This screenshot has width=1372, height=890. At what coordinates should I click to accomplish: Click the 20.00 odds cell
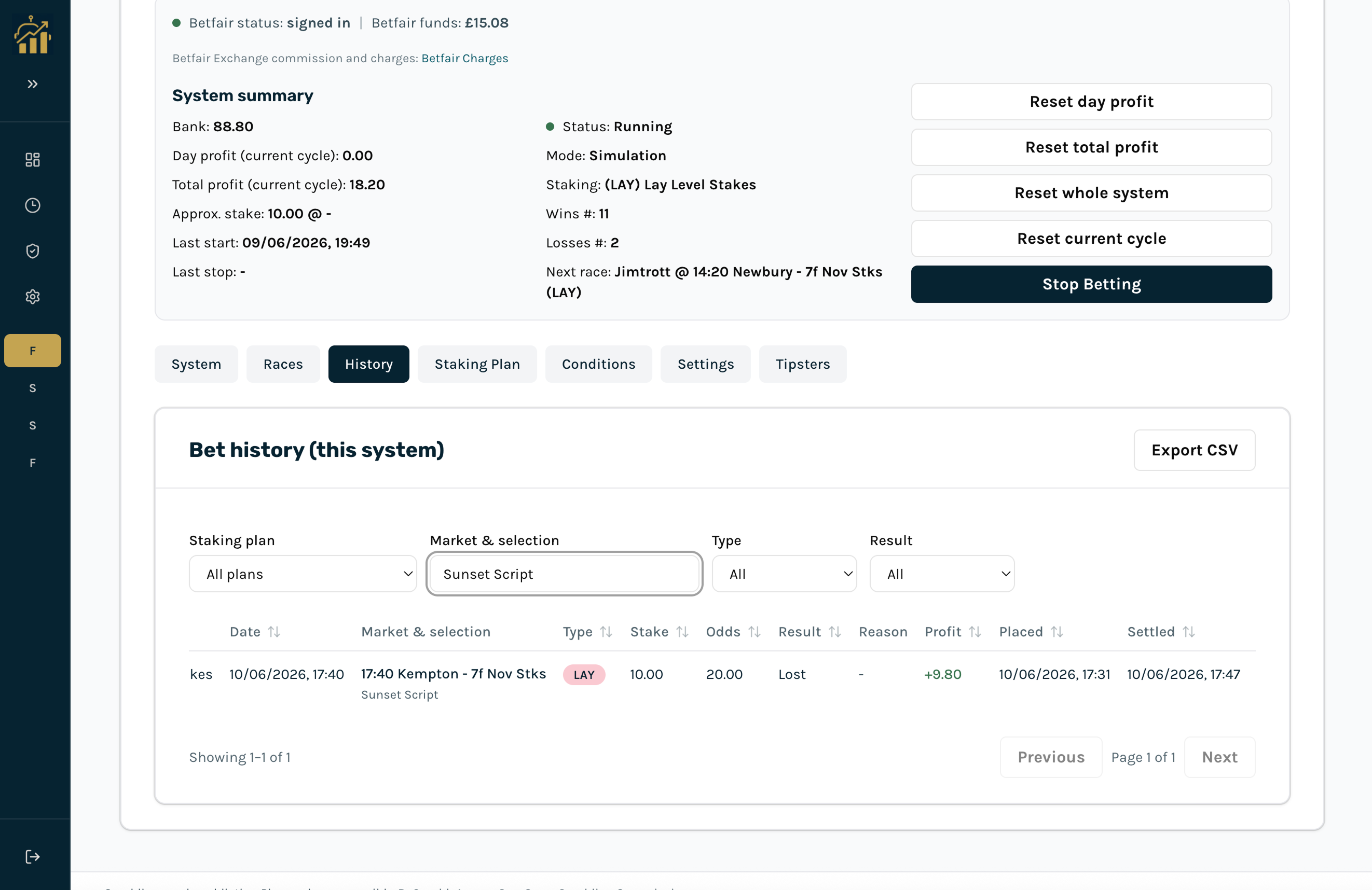point(724,675)
